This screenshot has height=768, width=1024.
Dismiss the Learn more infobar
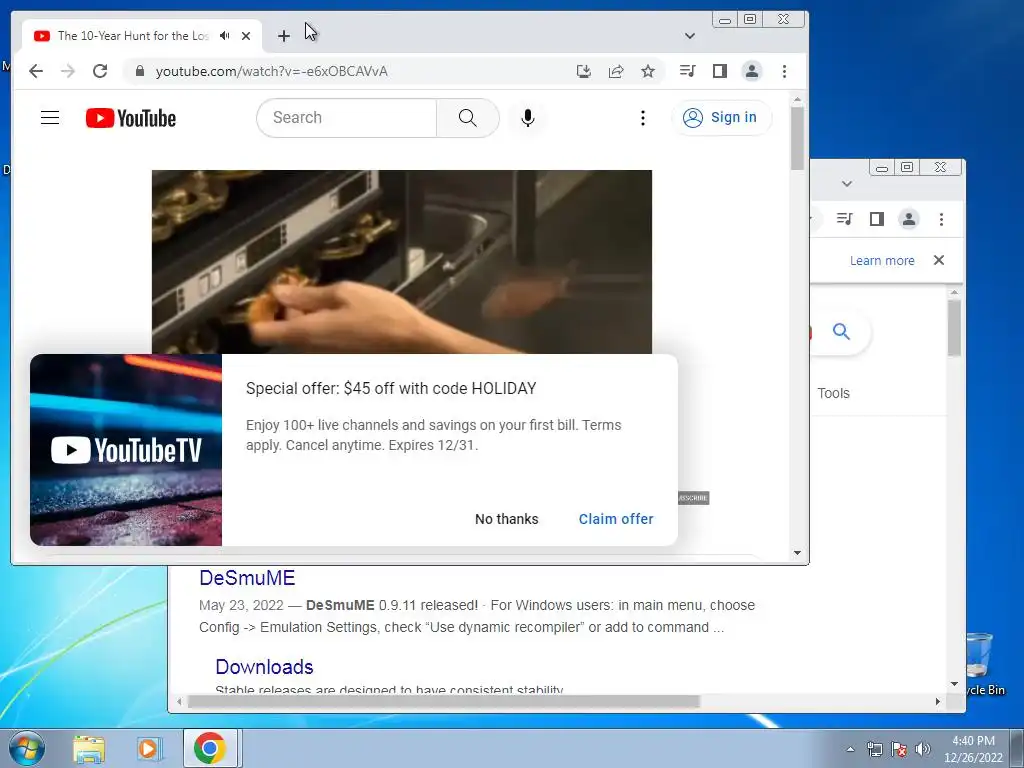(x=939, y=260)
